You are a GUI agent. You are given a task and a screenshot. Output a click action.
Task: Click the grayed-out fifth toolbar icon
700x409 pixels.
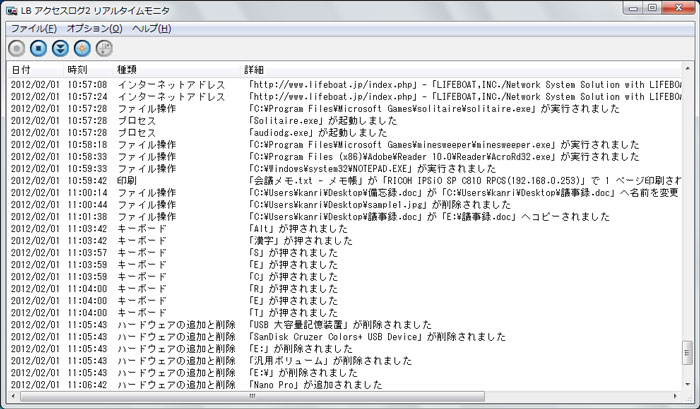pos(104,48)
